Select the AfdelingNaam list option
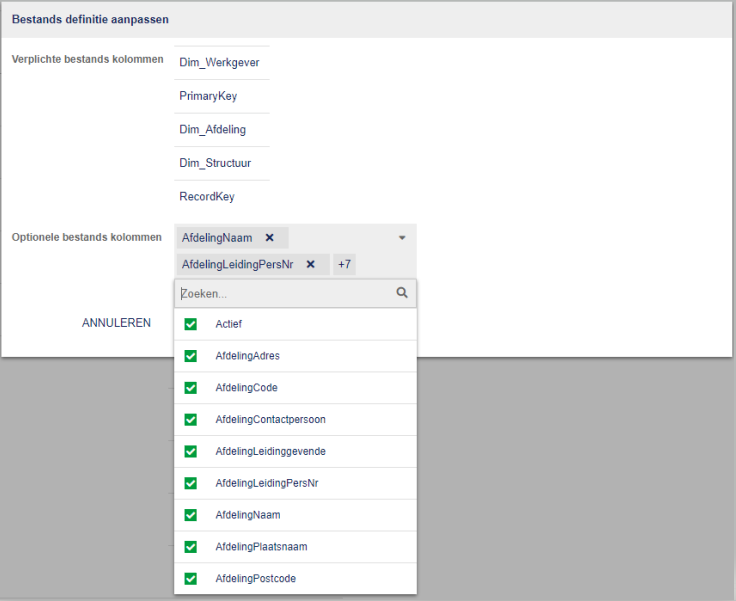This screenshot has height=601, width=736. pyautogui.click(x=248, y=515)
